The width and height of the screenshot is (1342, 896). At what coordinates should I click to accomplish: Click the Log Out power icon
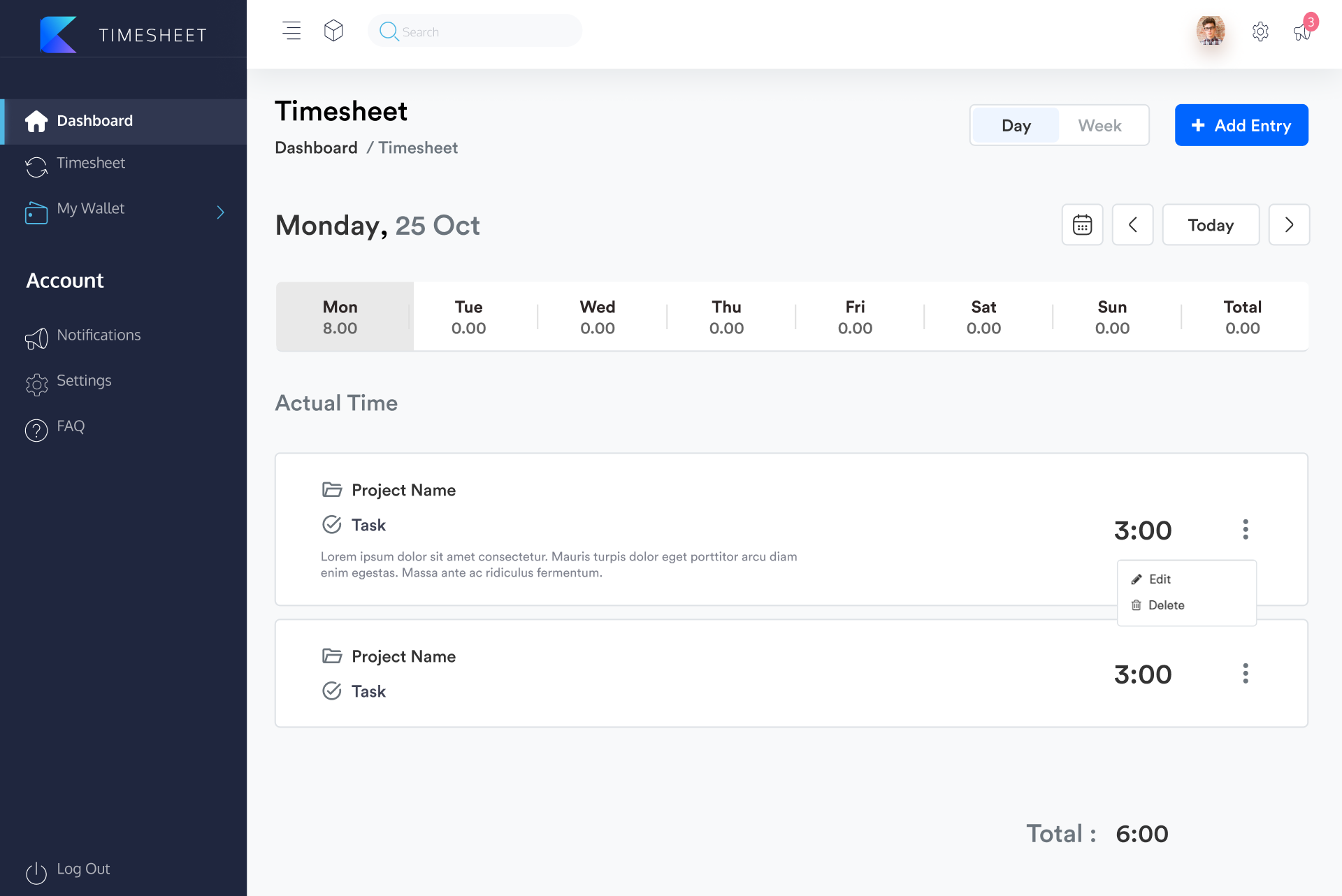[36, 873]
